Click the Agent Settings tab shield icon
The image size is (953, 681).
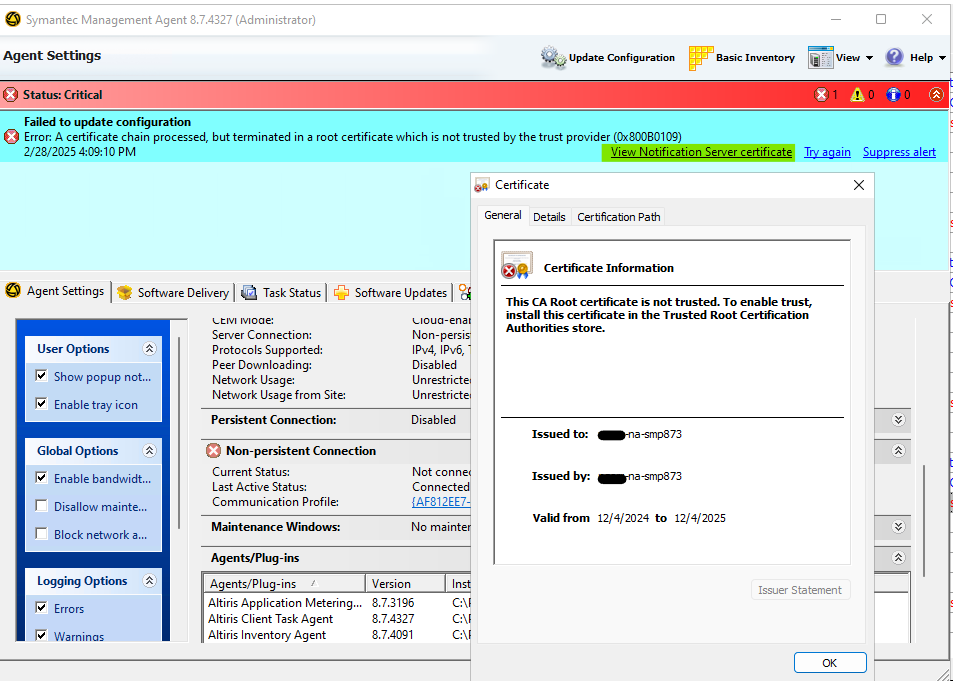[x=13, y=291]
